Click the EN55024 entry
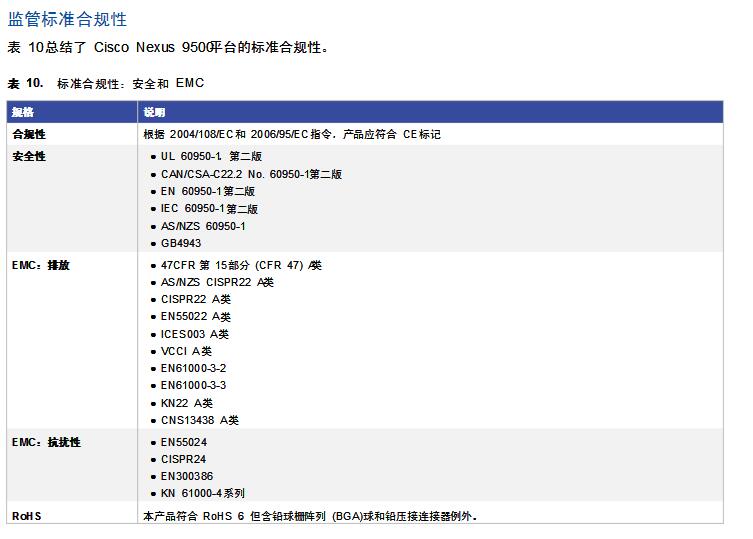Image resolution: width=753 pixels, height=539 pixels. click(x=184, y=442)
